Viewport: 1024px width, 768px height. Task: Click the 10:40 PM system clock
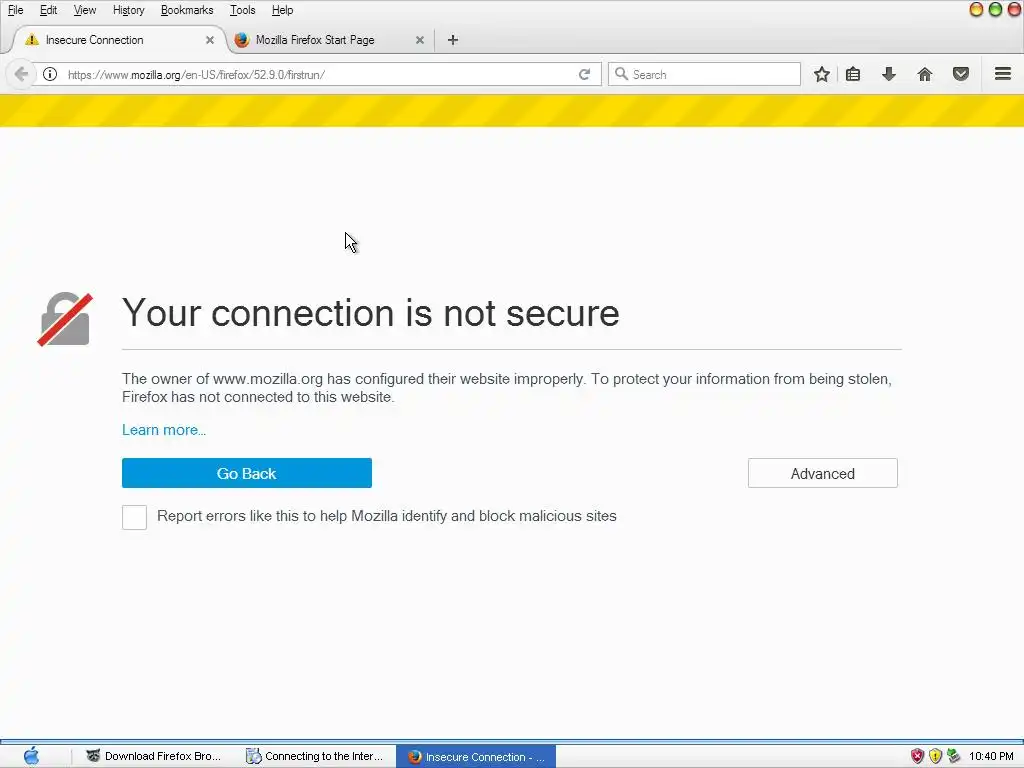pyautogui.click(x=991, y=756)
